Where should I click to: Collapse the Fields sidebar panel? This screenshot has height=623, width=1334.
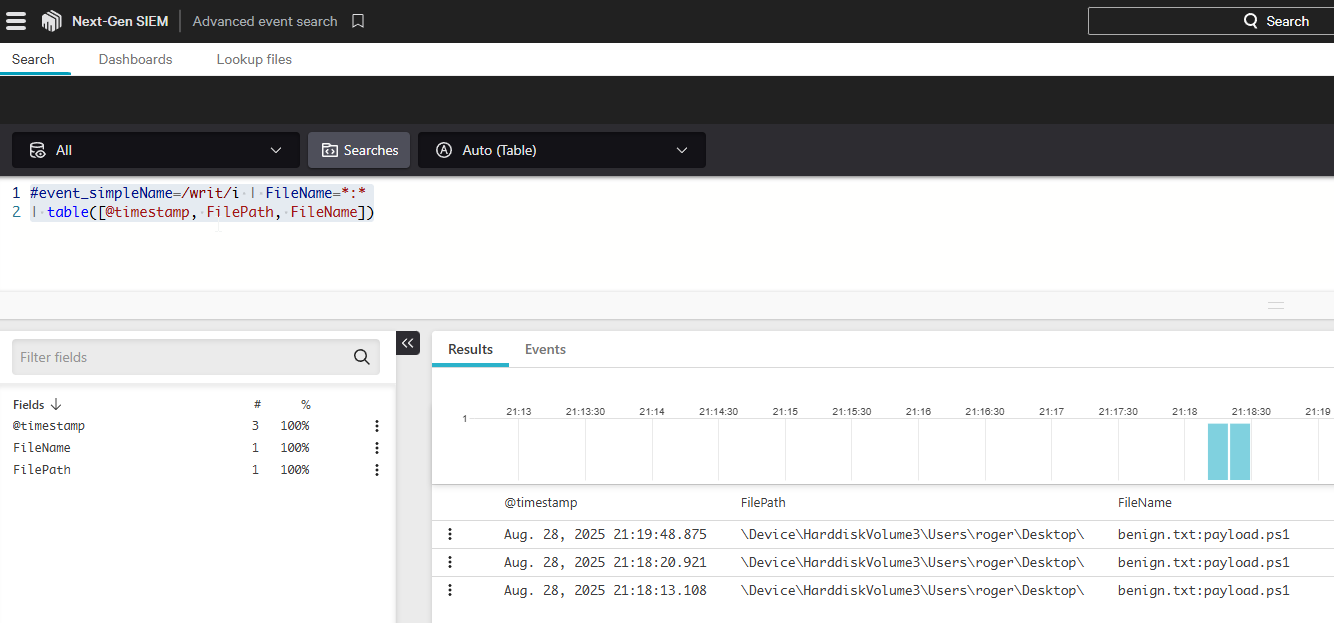[407, 343]
